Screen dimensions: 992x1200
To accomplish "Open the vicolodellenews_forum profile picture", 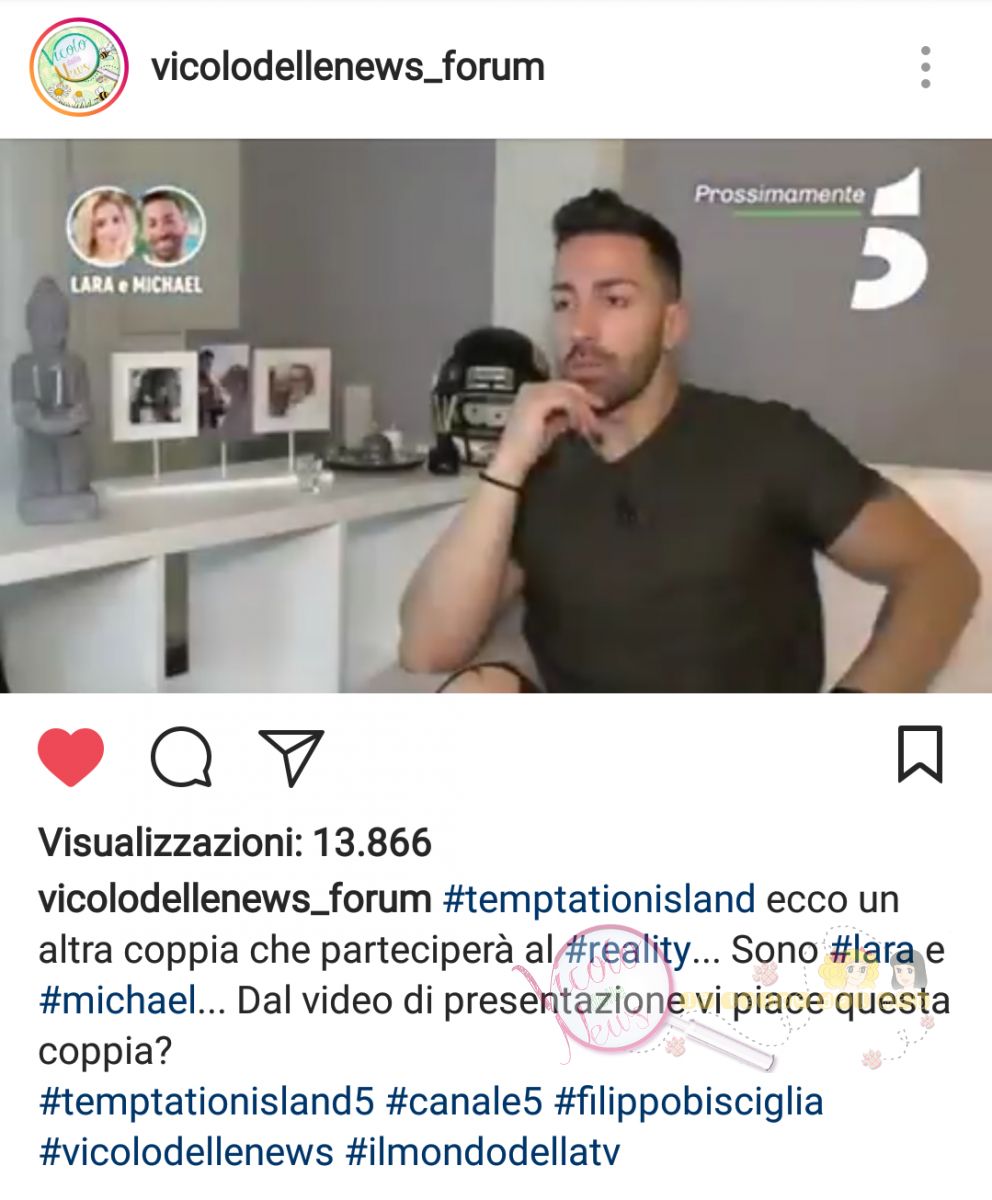I will [x=79, y=67].
